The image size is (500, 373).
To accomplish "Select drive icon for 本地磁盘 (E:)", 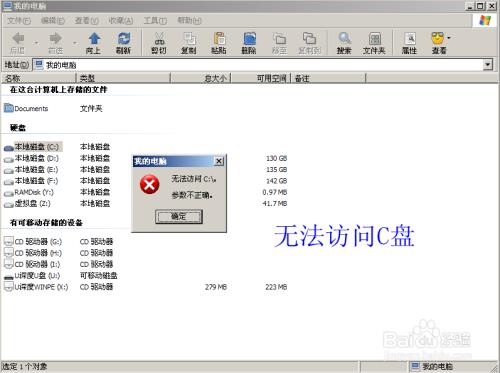I will [x=9, y=171].
